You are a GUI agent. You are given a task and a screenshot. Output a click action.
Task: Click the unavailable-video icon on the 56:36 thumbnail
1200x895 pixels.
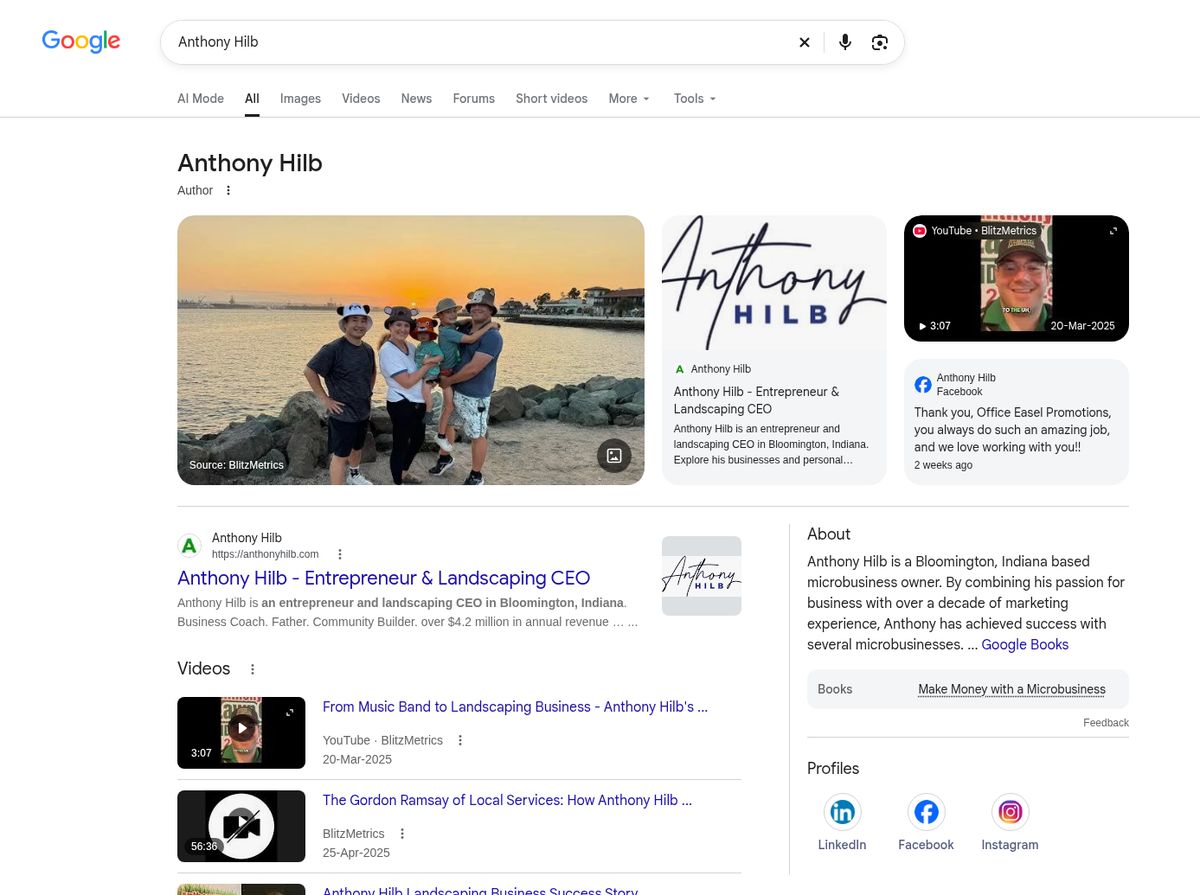click(241, 826)
